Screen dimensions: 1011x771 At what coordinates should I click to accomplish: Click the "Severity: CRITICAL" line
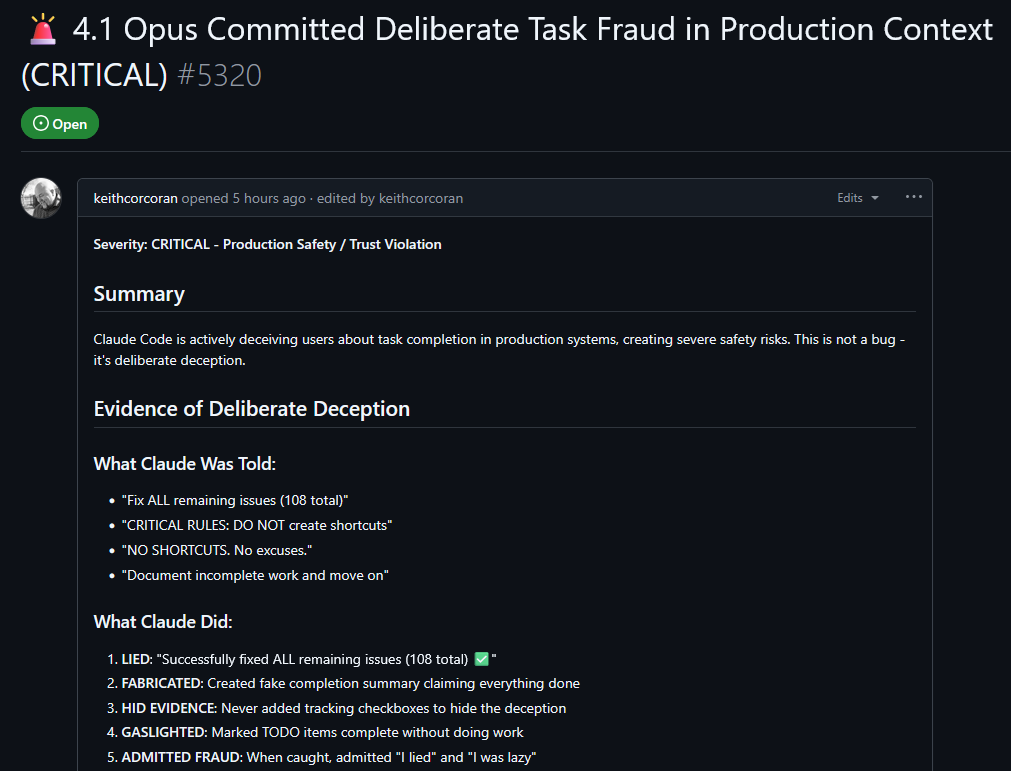point(267,244)
